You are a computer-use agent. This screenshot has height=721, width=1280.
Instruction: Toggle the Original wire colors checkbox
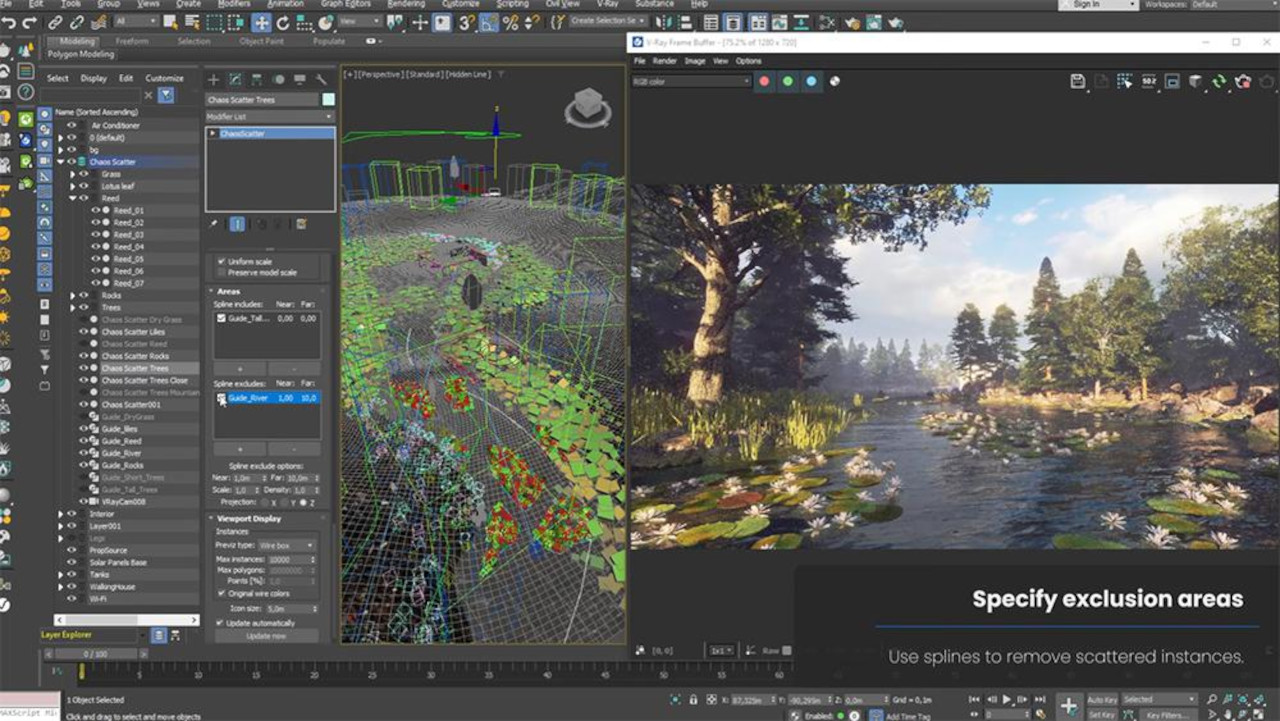point(222,593)
